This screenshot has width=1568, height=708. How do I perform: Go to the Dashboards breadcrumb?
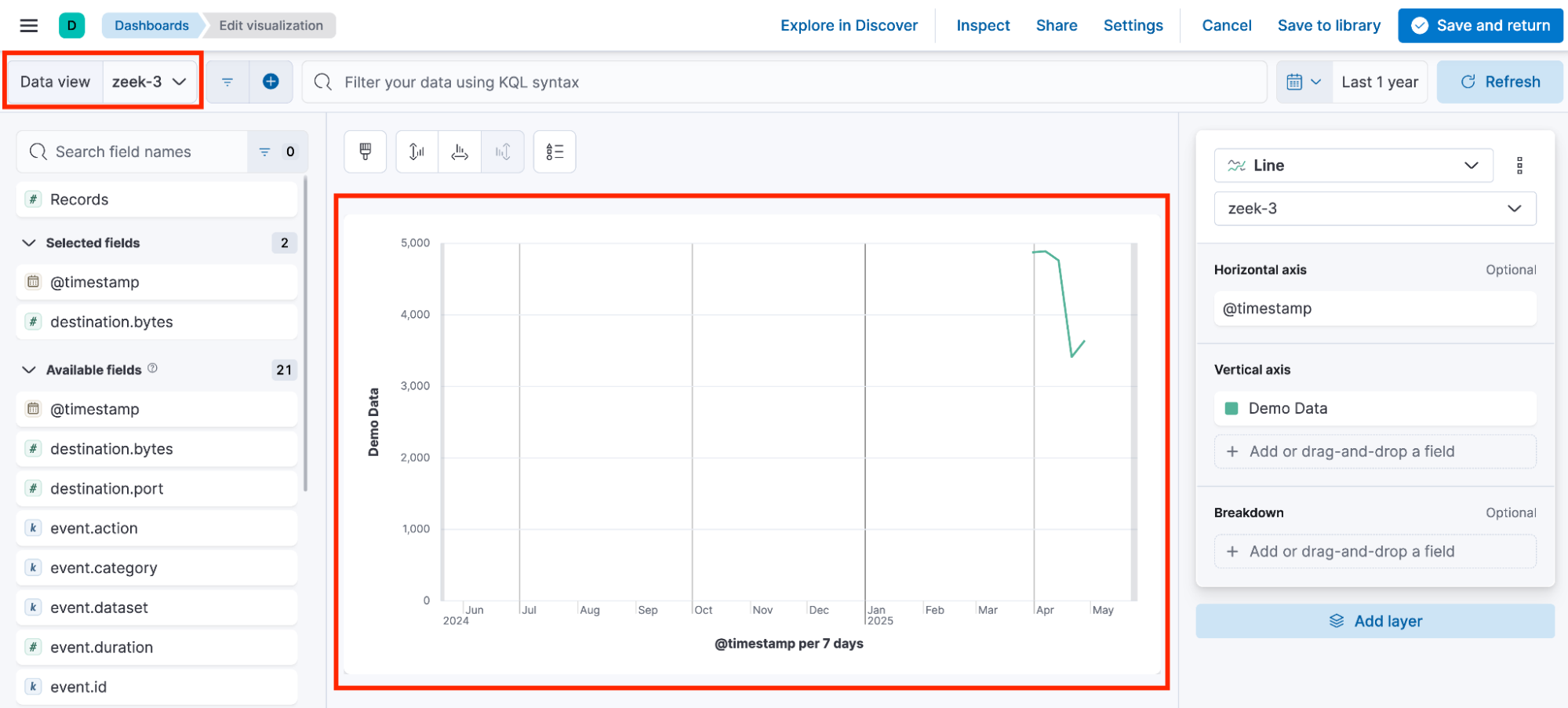(151, 26)
